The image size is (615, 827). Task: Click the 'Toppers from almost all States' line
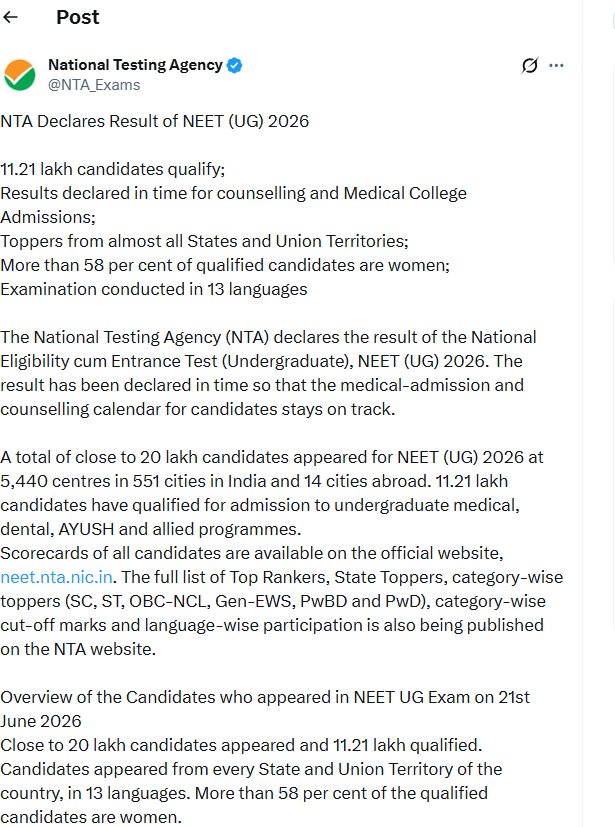click(205, 241)
